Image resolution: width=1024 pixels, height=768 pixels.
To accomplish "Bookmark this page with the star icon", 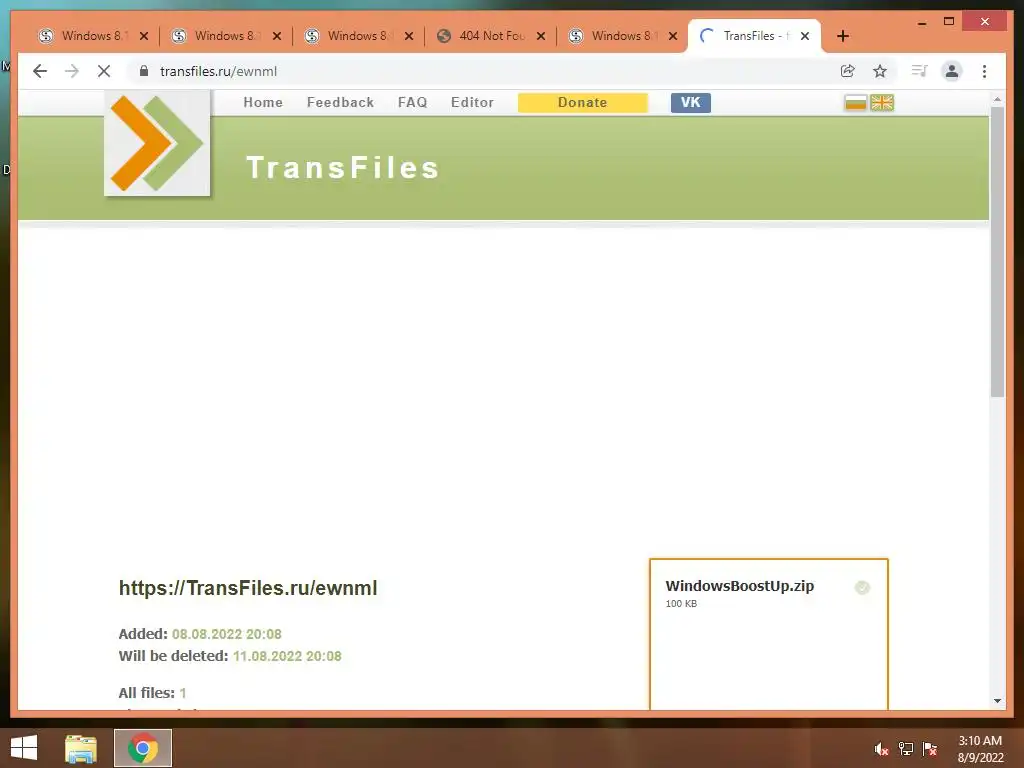I will (880, 71).
